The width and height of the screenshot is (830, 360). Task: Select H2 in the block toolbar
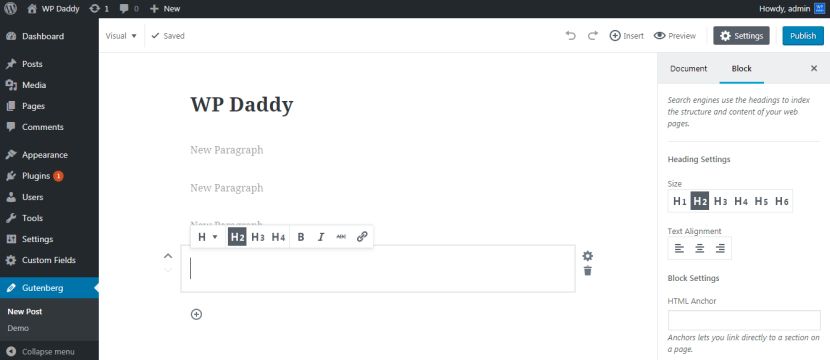237,237
